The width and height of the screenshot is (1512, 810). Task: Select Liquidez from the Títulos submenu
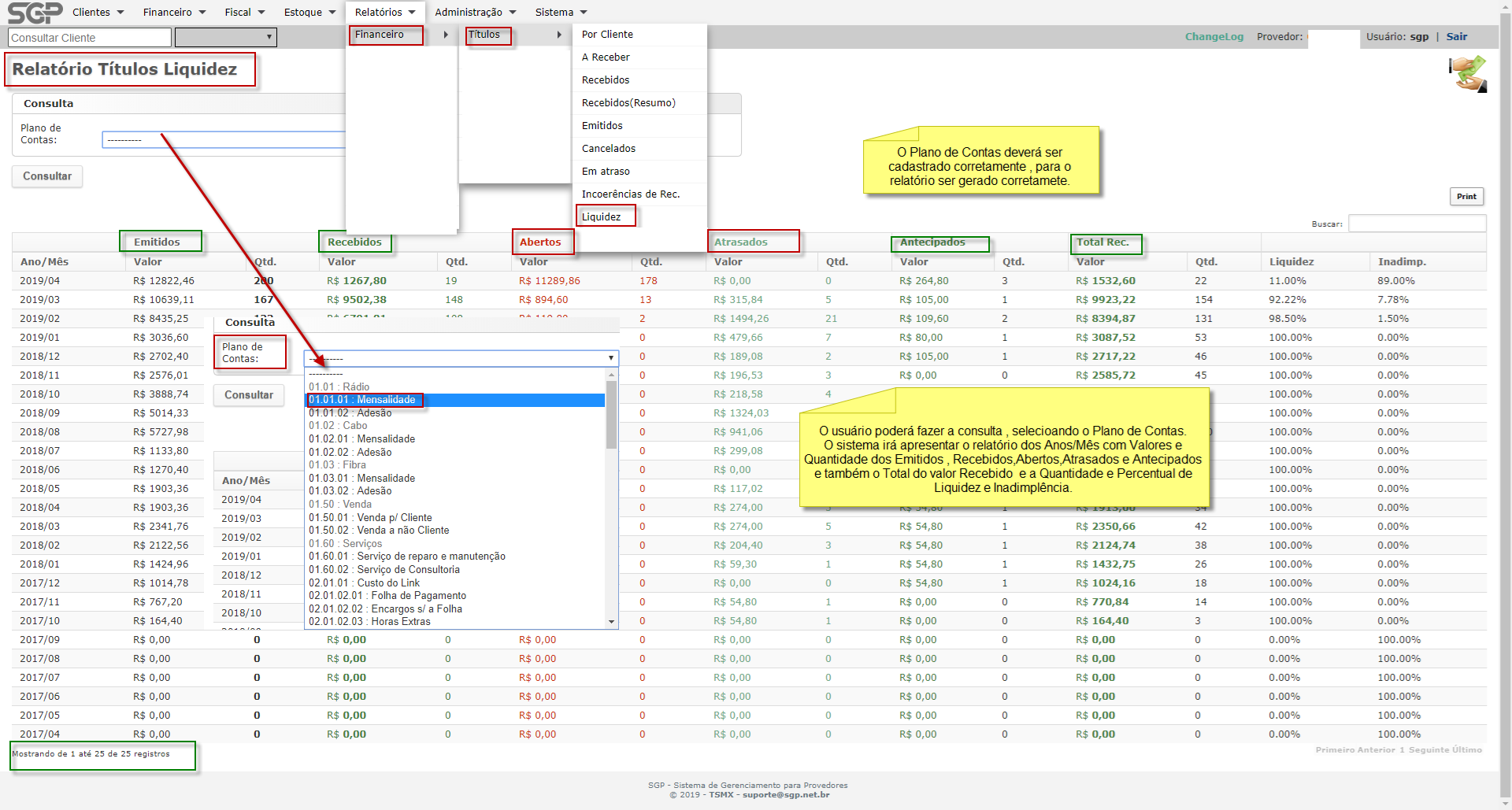(602, 216)
